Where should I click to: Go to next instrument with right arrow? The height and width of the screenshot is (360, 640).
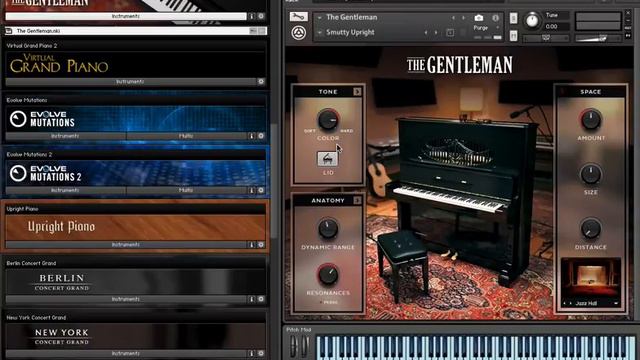click(463, 18)
